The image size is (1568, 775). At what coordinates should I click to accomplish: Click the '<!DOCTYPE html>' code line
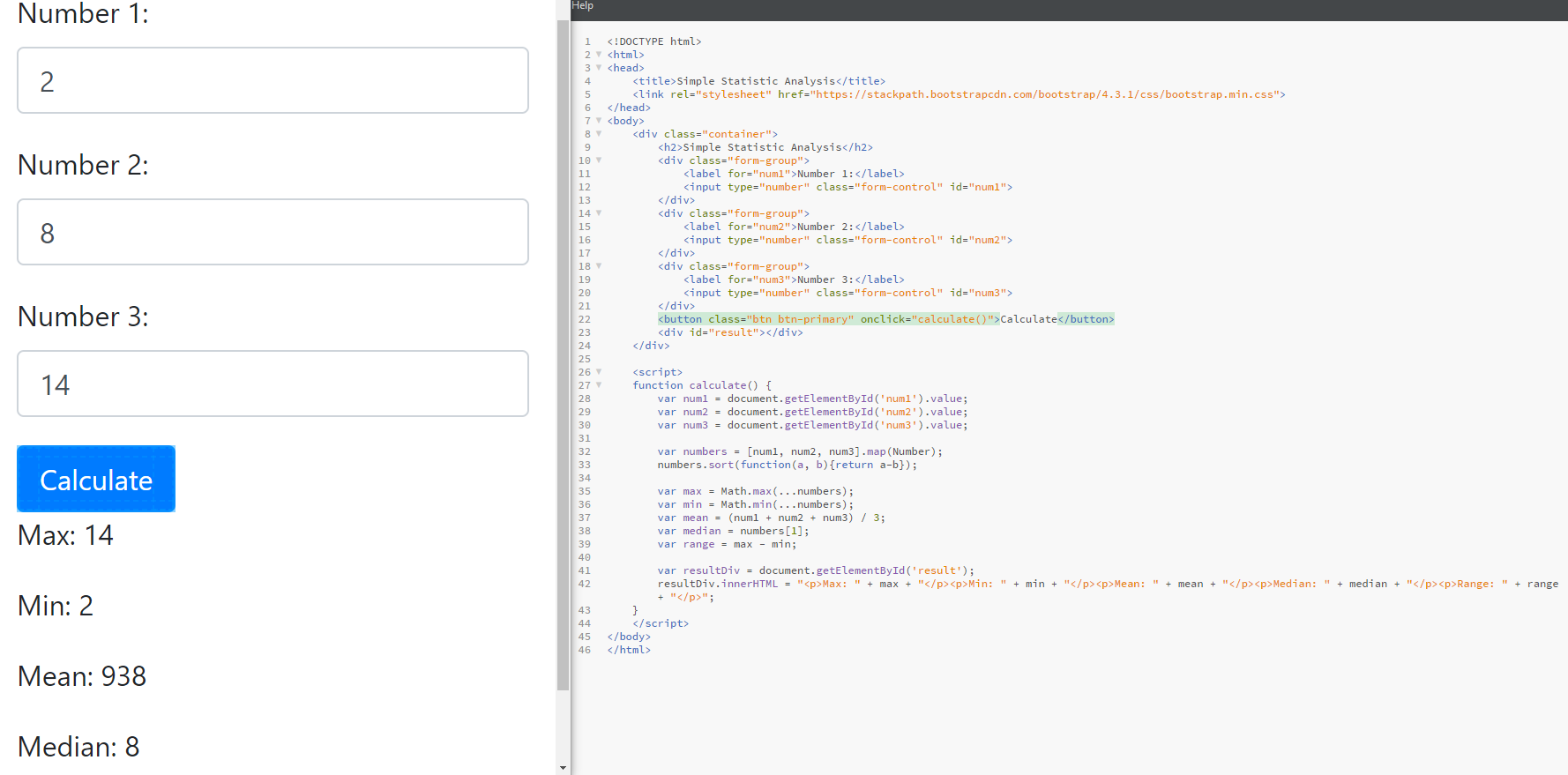click(x=654, y=41)
